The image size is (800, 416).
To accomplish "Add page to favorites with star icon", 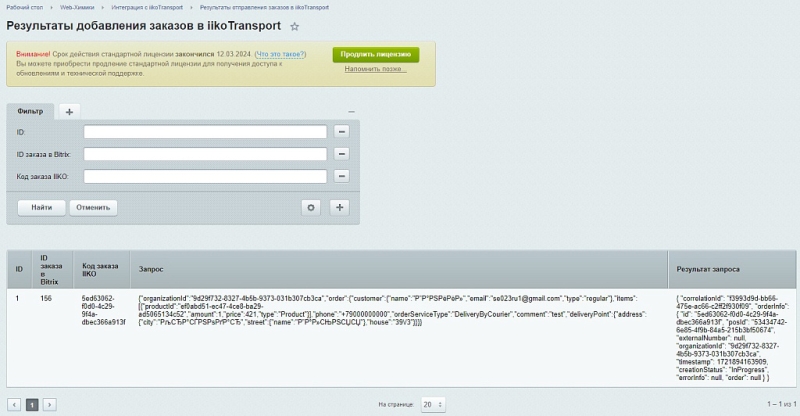I will click(294, 26).
